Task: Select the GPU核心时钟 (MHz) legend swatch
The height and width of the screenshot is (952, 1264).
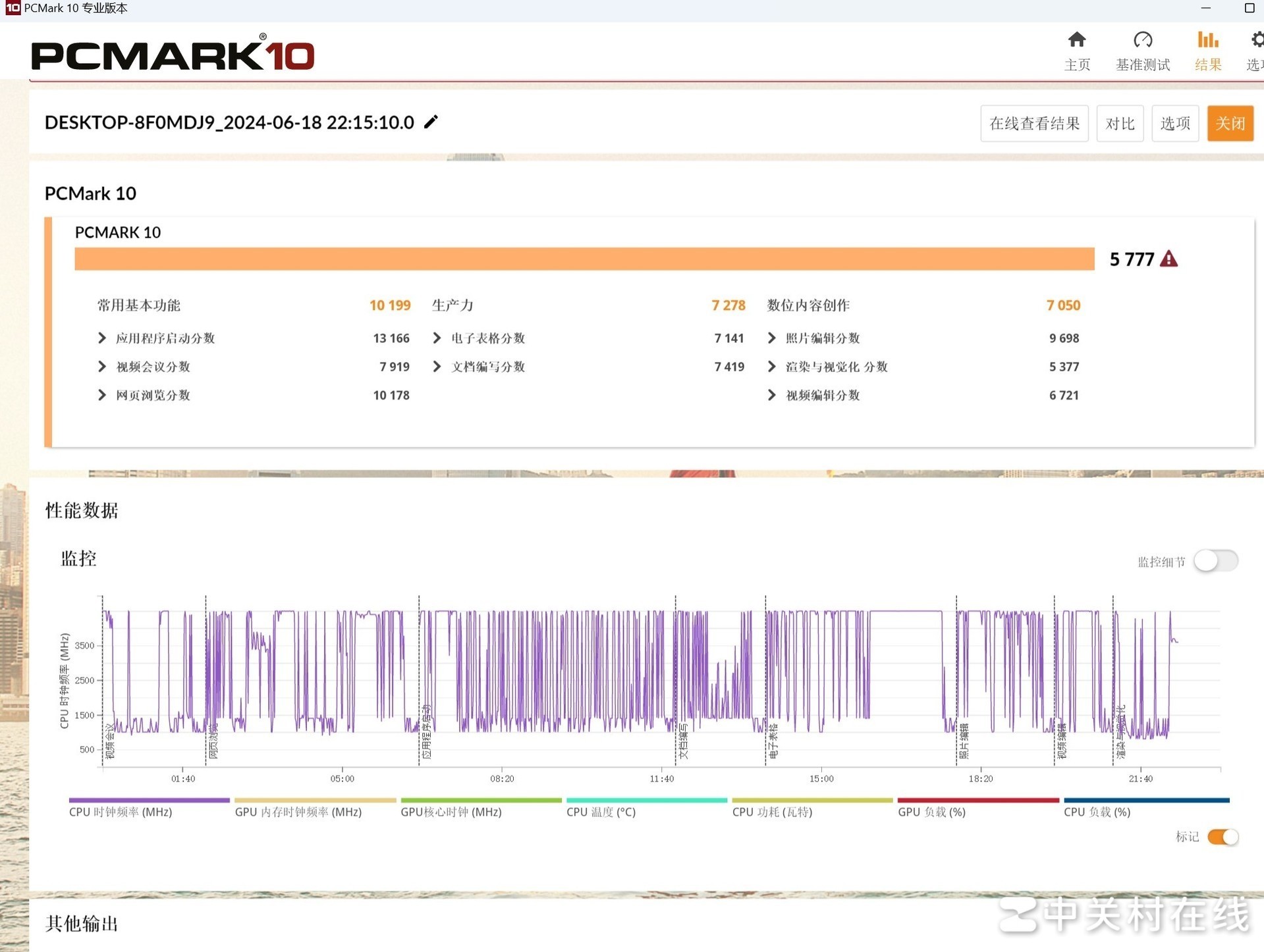Action: pyautogui.click(x=481, y=801)
